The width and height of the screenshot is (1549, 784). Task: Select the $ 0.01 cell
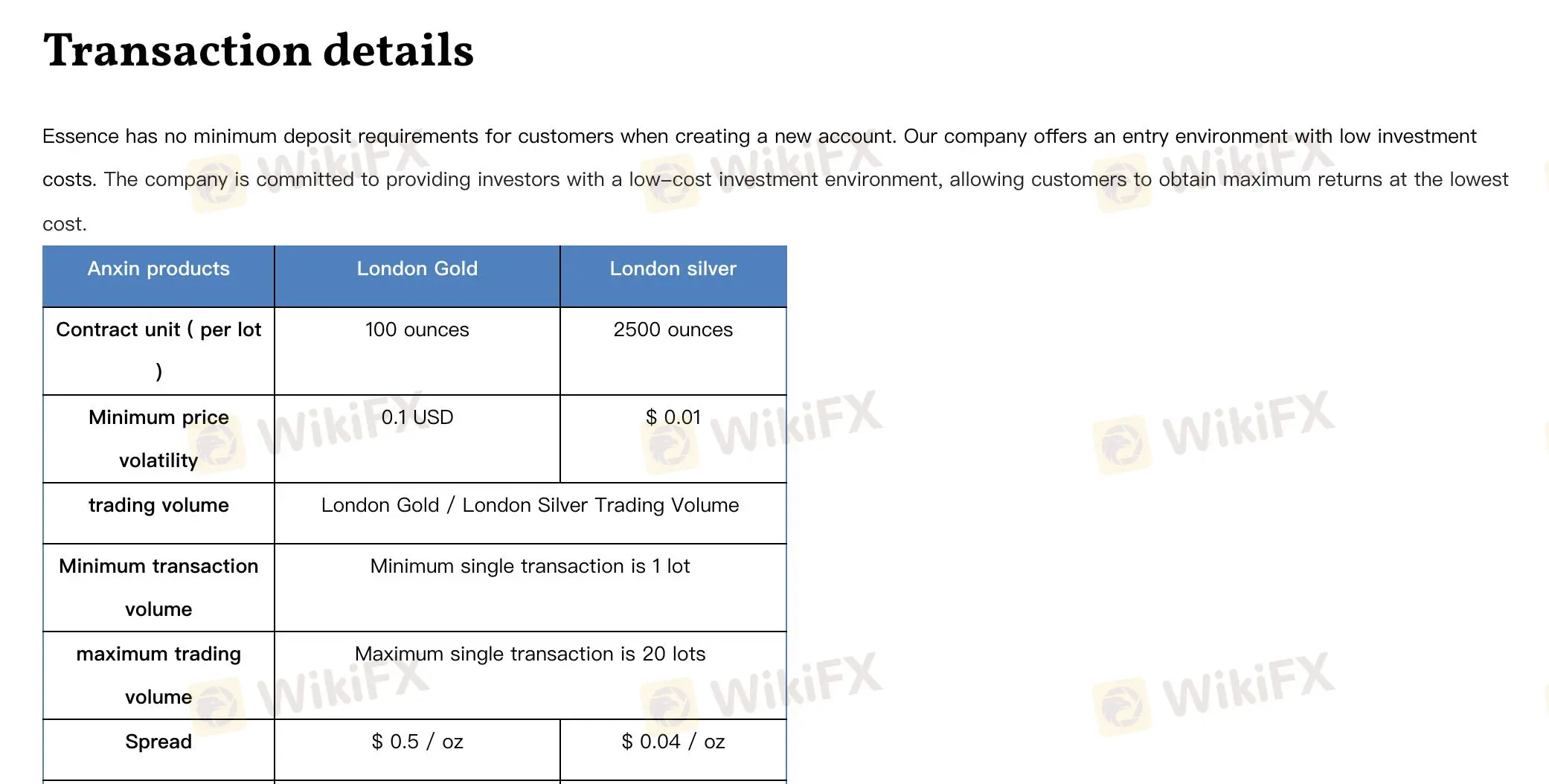click(673, 439)
